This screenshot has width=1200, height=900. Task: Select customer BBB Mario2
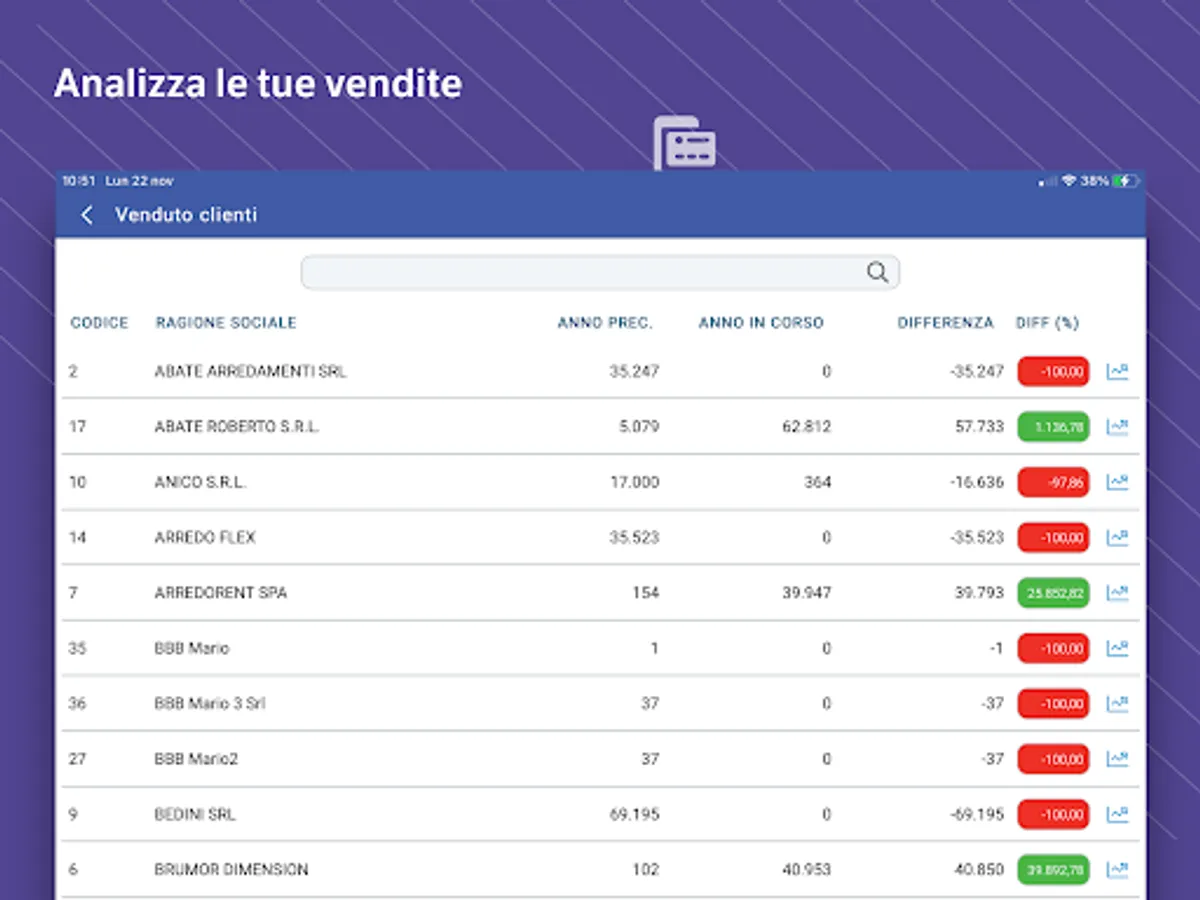pyautogui.click(x=196, y=759)
